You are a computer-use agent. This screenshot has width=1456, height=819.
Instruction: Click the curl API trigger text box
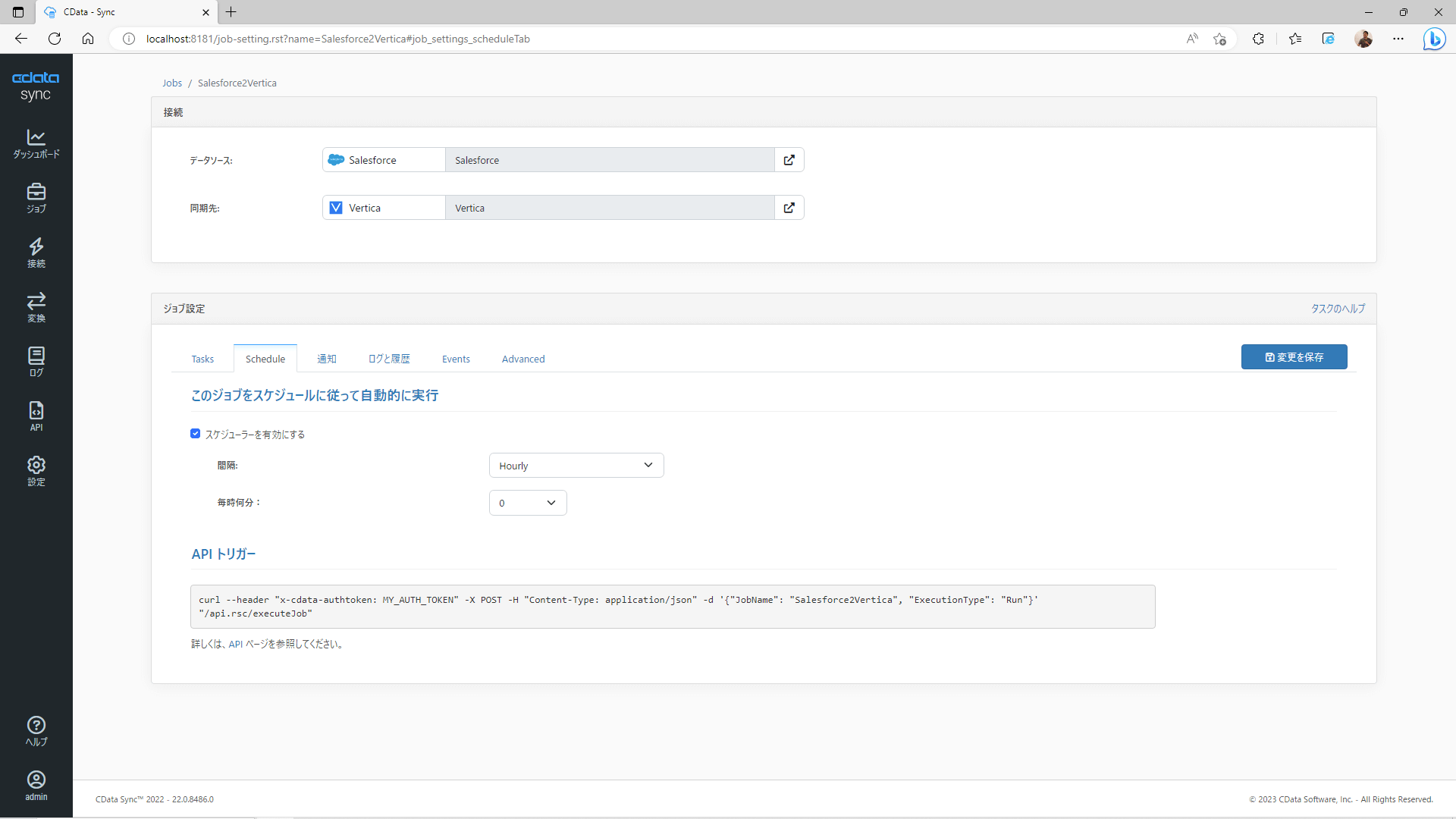[672, 607]
